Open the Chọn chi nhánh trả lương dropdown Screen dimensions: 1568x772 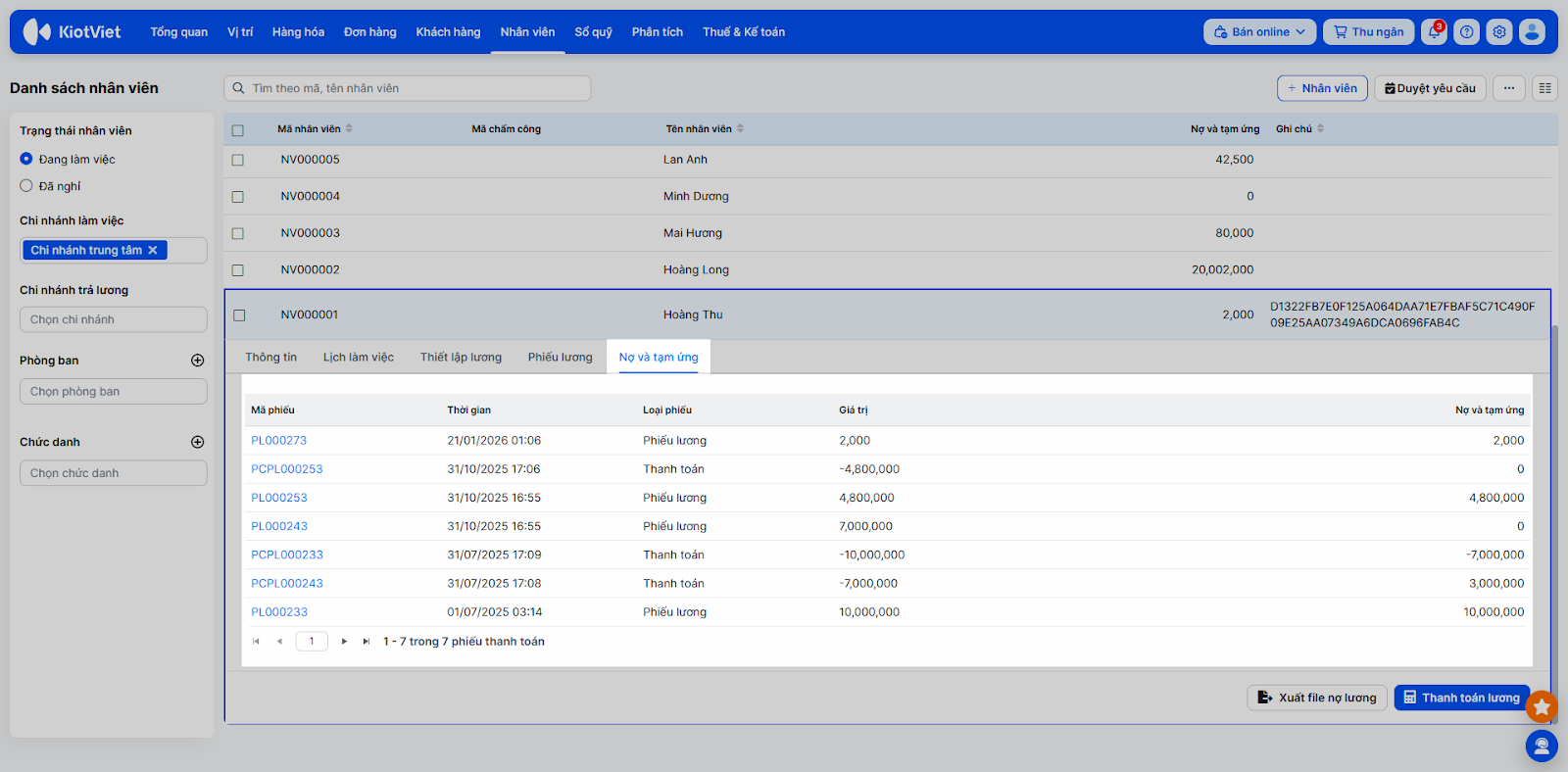[x=113, y=319]
